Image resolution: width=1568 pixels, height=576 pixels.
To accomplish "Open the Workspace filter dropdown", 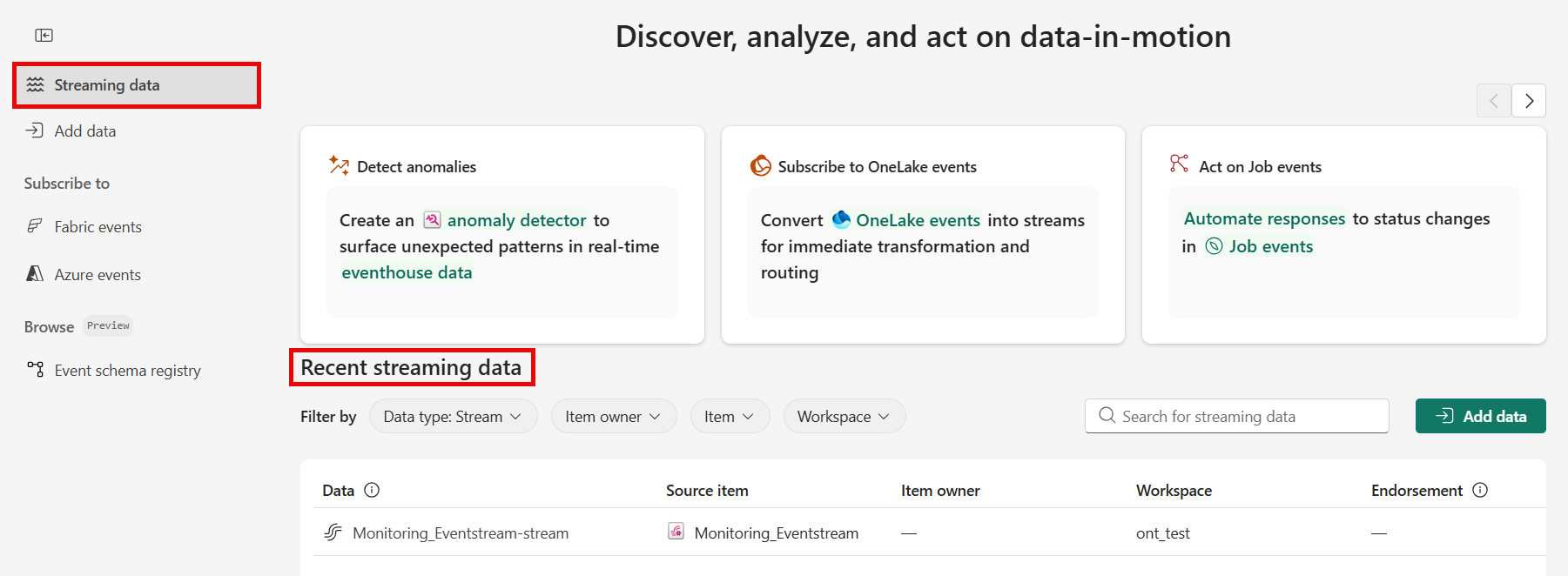I will click(x=844, y=416).
